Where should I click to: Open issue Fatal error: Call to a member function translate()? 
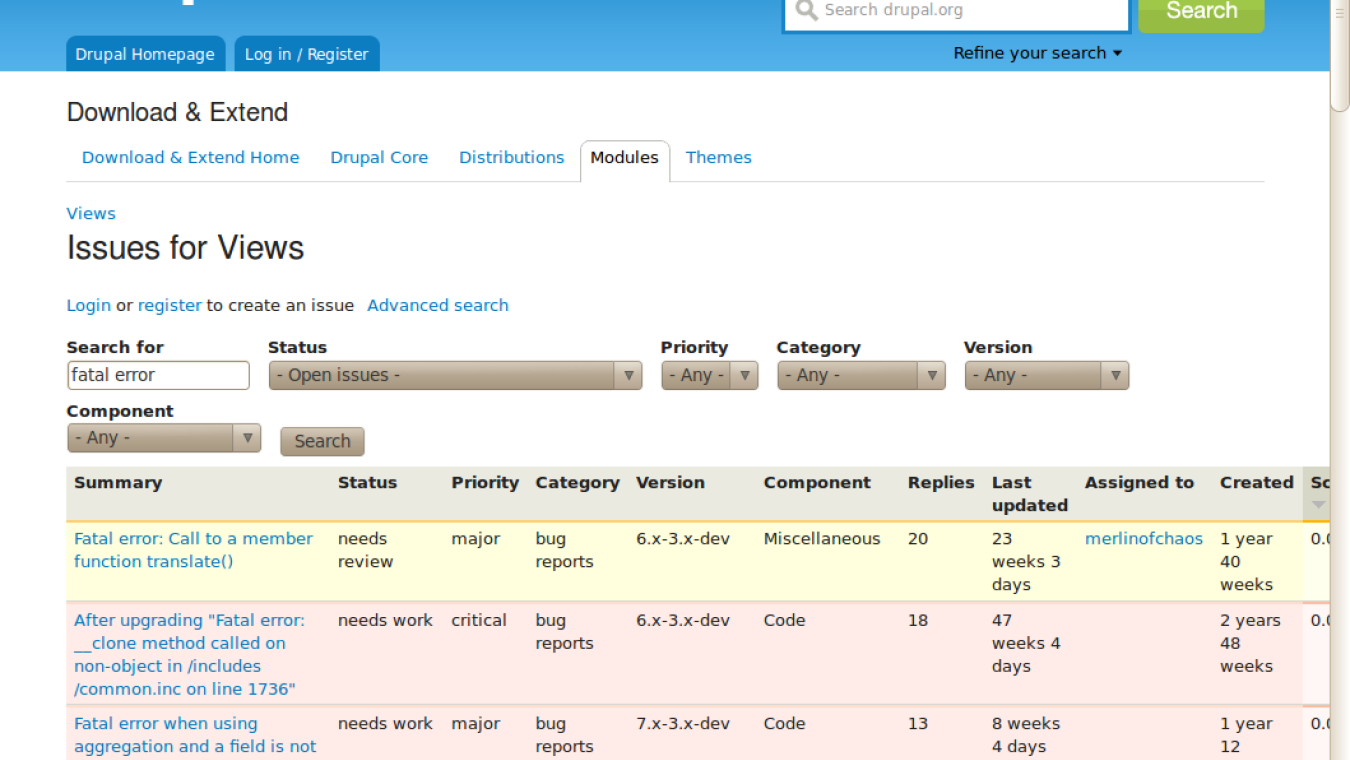pos(193,550)
